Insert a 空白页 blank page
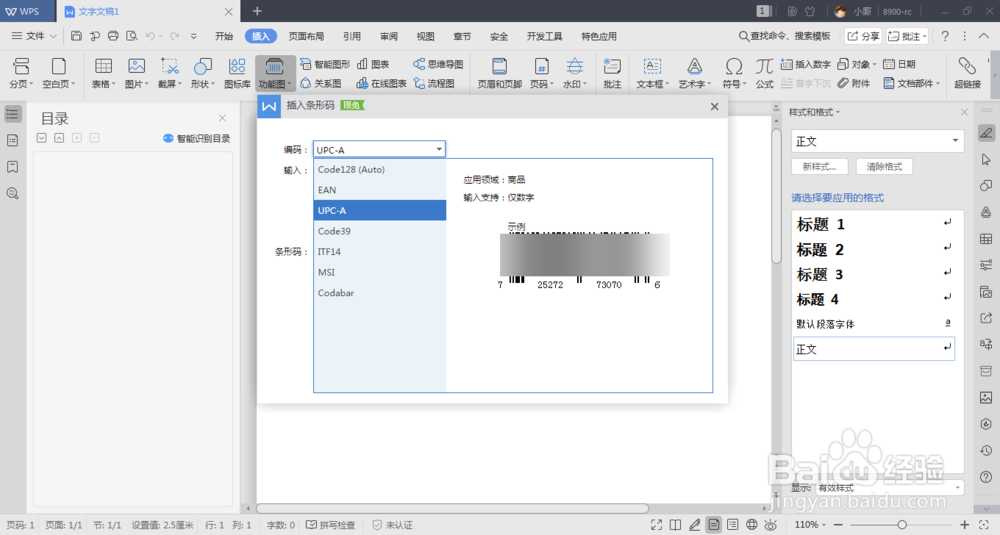Screen dimensions: 1000x535 click(x=59, y=73)
